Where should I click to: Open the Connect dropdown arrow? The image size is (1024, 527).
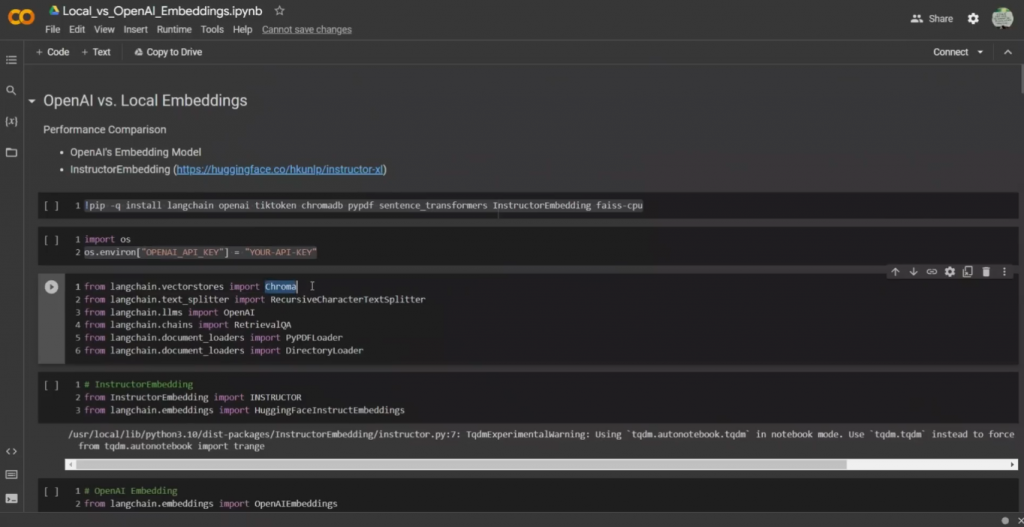pos(980,52)
